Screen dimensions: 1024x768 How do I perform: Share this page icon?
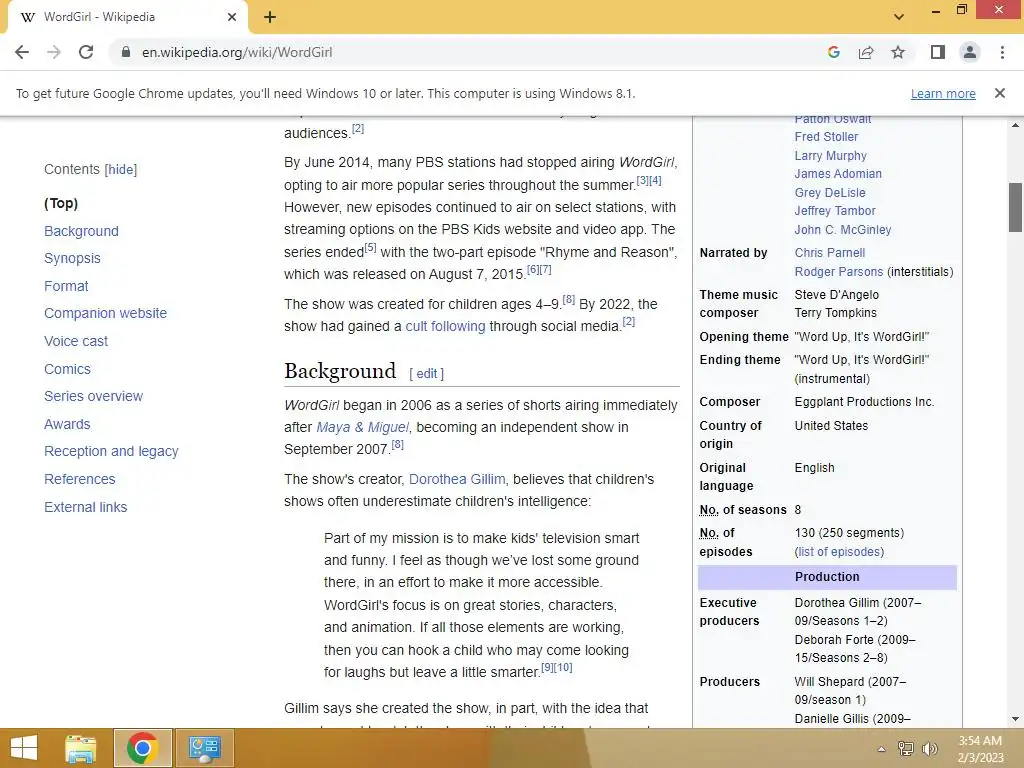tap(866, 52)
